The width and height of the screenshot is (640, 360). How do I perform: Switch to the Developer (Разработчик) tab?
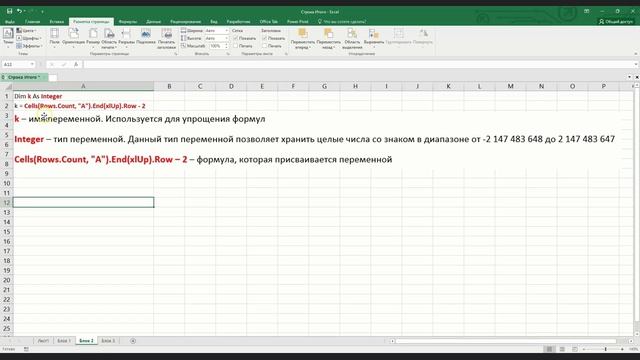click(238, 22)
